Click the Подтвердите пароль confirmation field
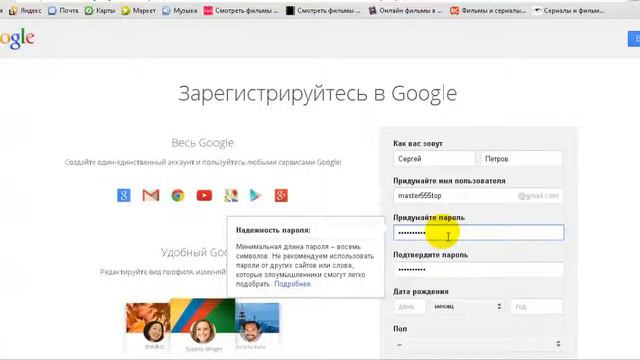The height and width of the screenshot is (360, 640). tap(478, 269)
